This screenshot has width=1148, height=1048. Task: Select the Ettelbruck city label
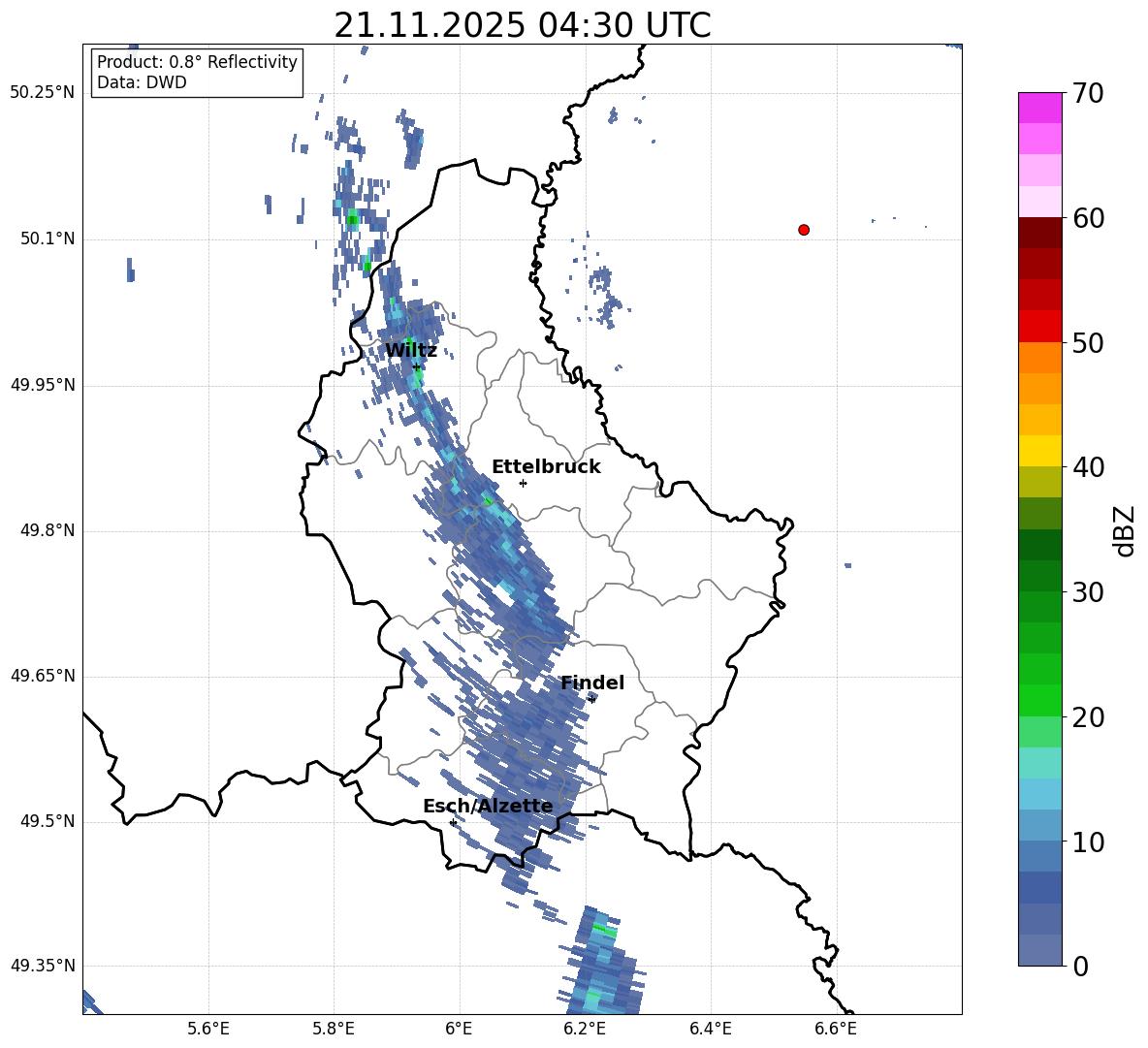click(546, 467)
